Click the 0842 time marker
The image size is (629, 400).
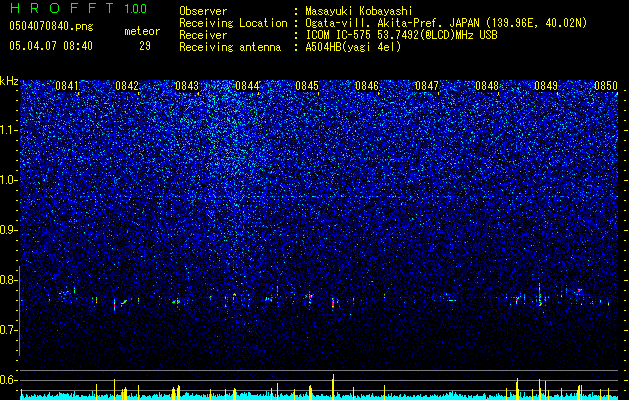tap(127, 86)
